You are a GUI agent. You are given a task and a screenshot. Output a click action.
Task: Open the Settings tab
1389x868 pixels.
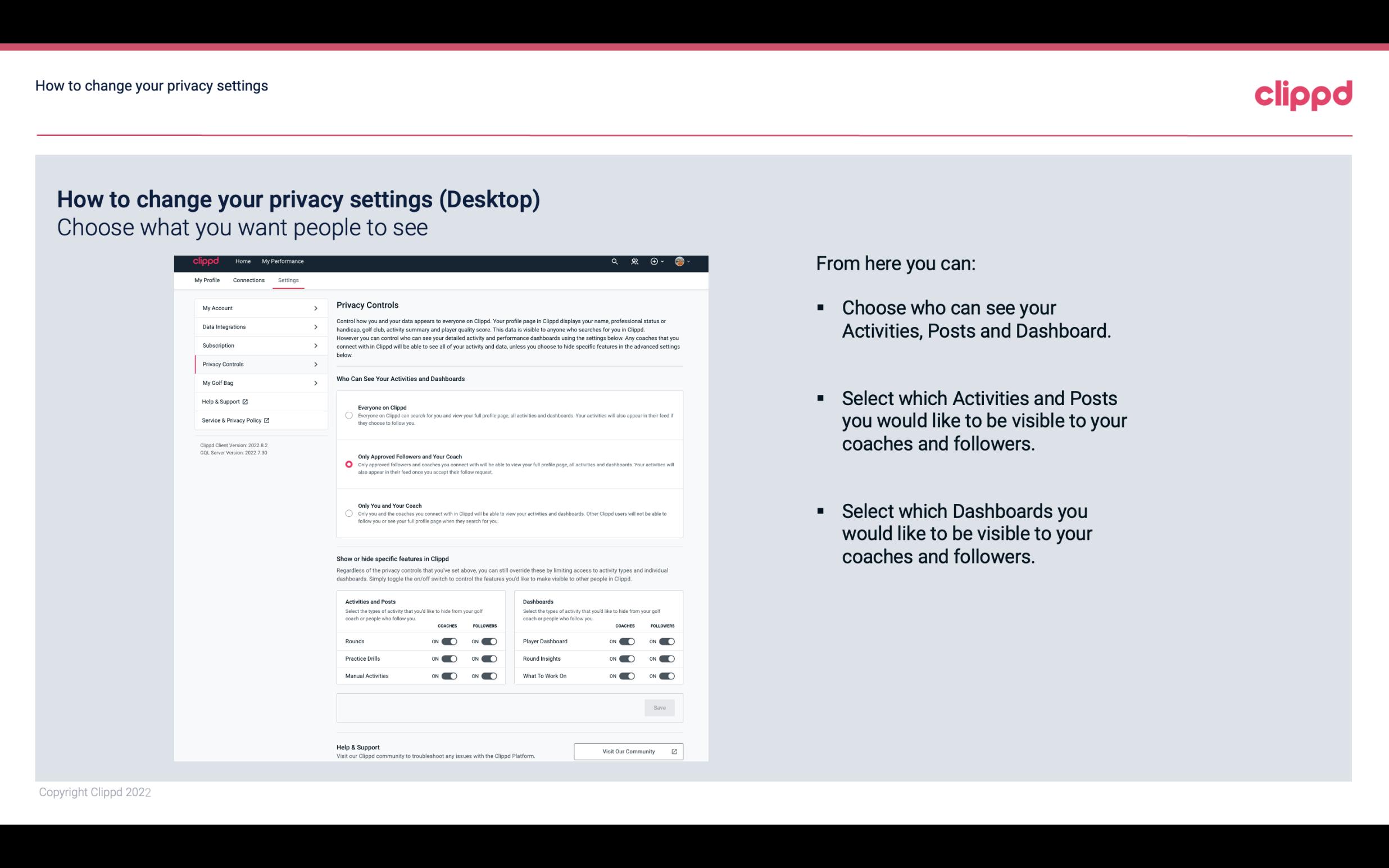(287, 280)
